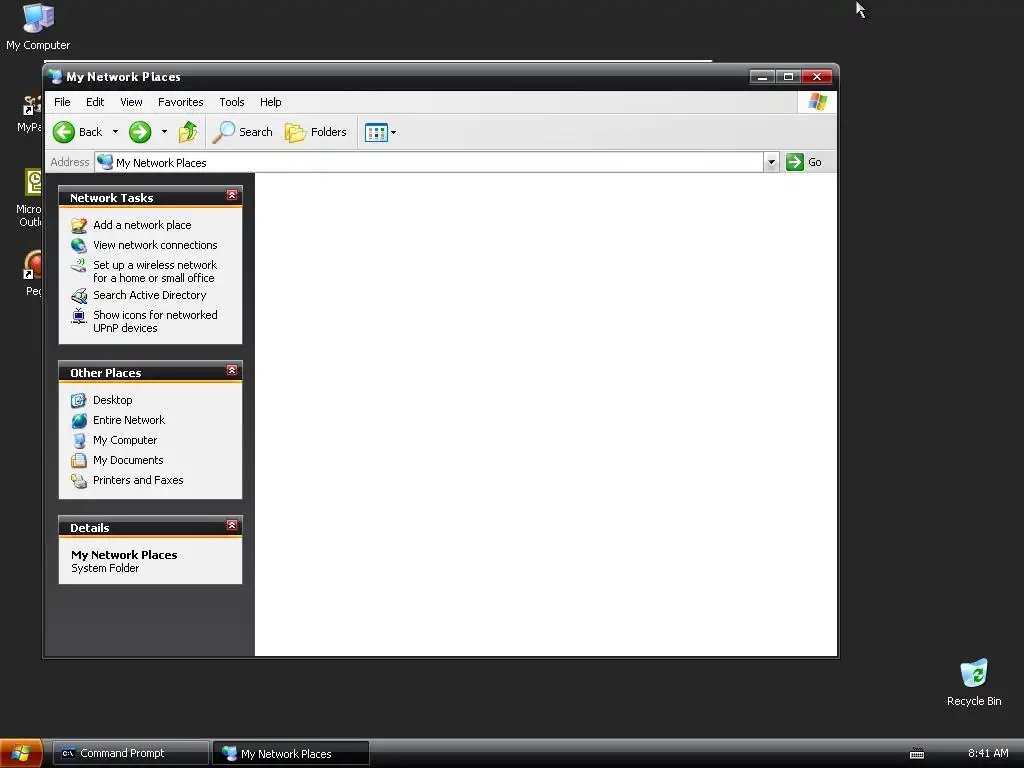
Task: Open the Edit menu
Action: coord(95,102)
